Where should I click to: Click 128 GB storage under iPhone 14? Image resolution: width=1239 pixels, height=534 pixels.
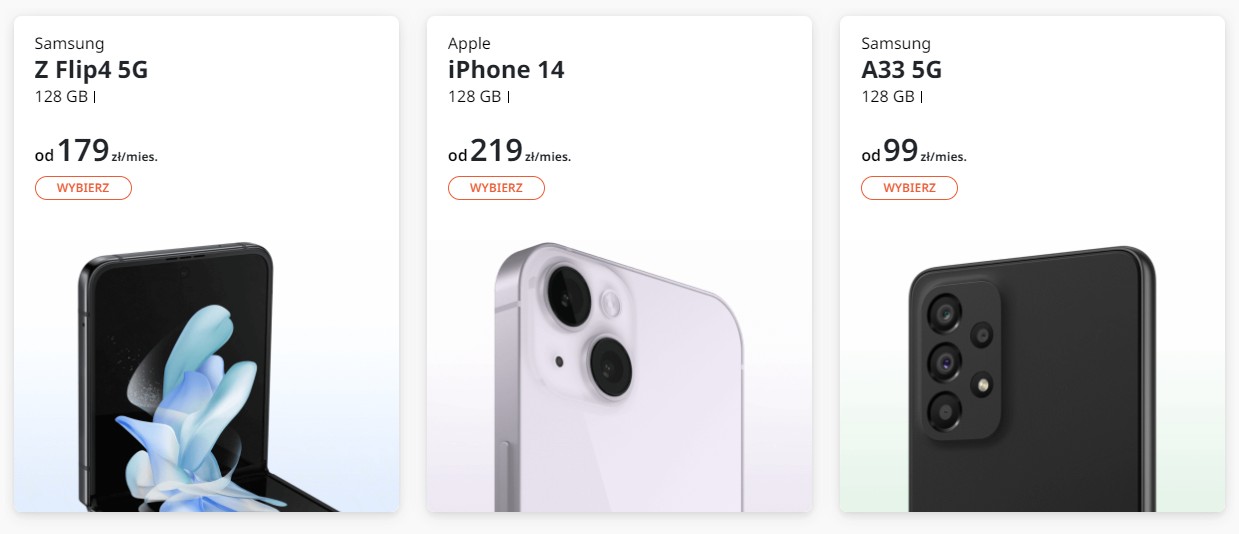coord(475,97)
